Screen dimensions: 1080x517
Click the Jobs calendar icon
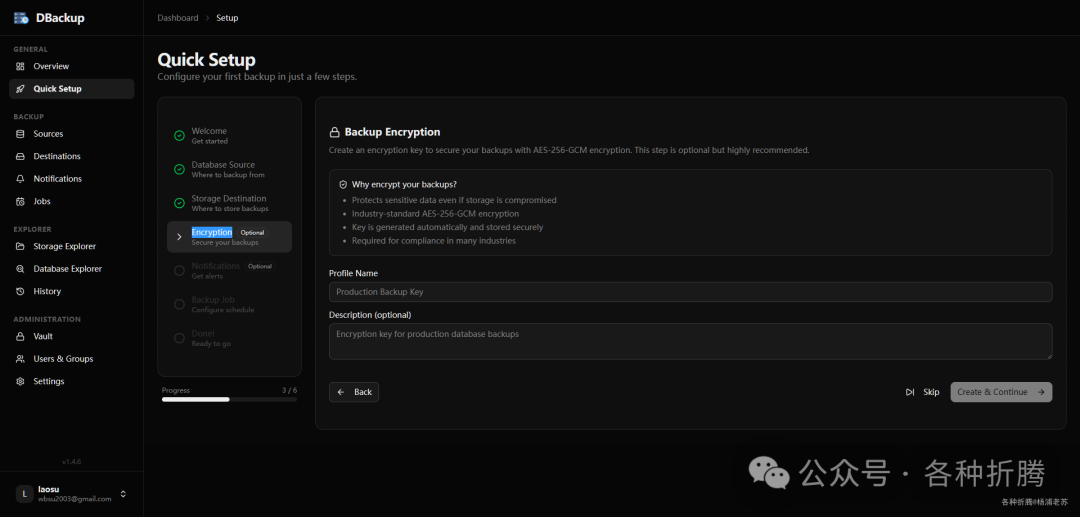[20, 201]
